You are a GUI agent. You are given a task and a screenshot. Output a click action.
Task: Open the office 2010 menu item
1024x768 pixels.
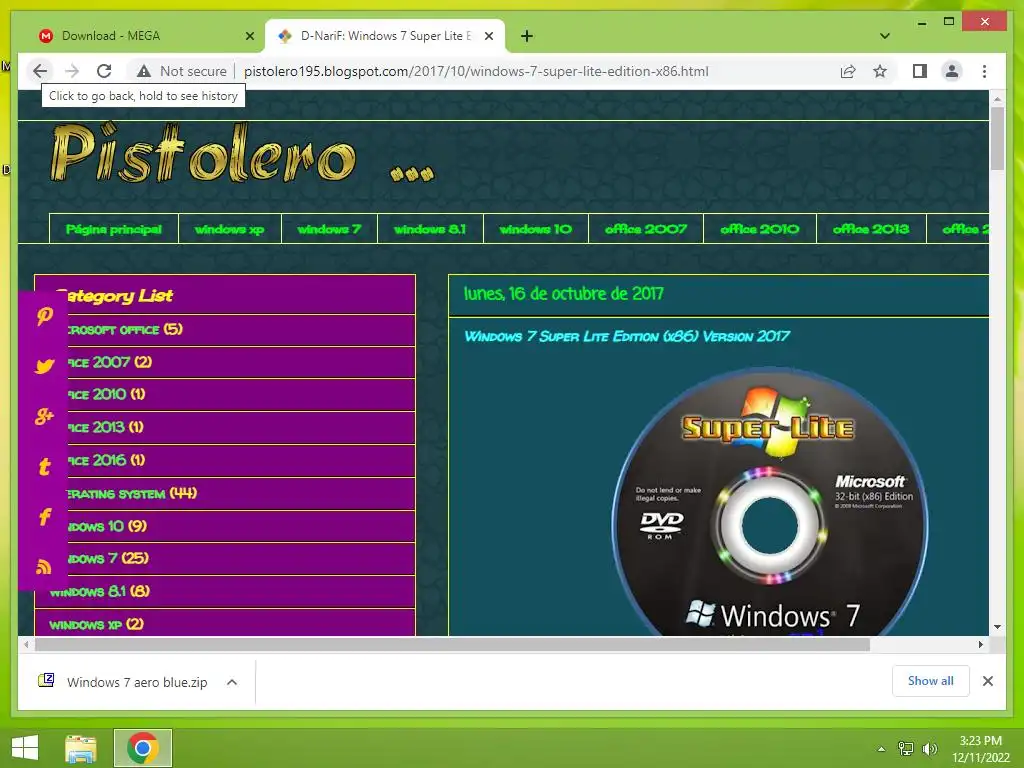(x=760, y=229)
